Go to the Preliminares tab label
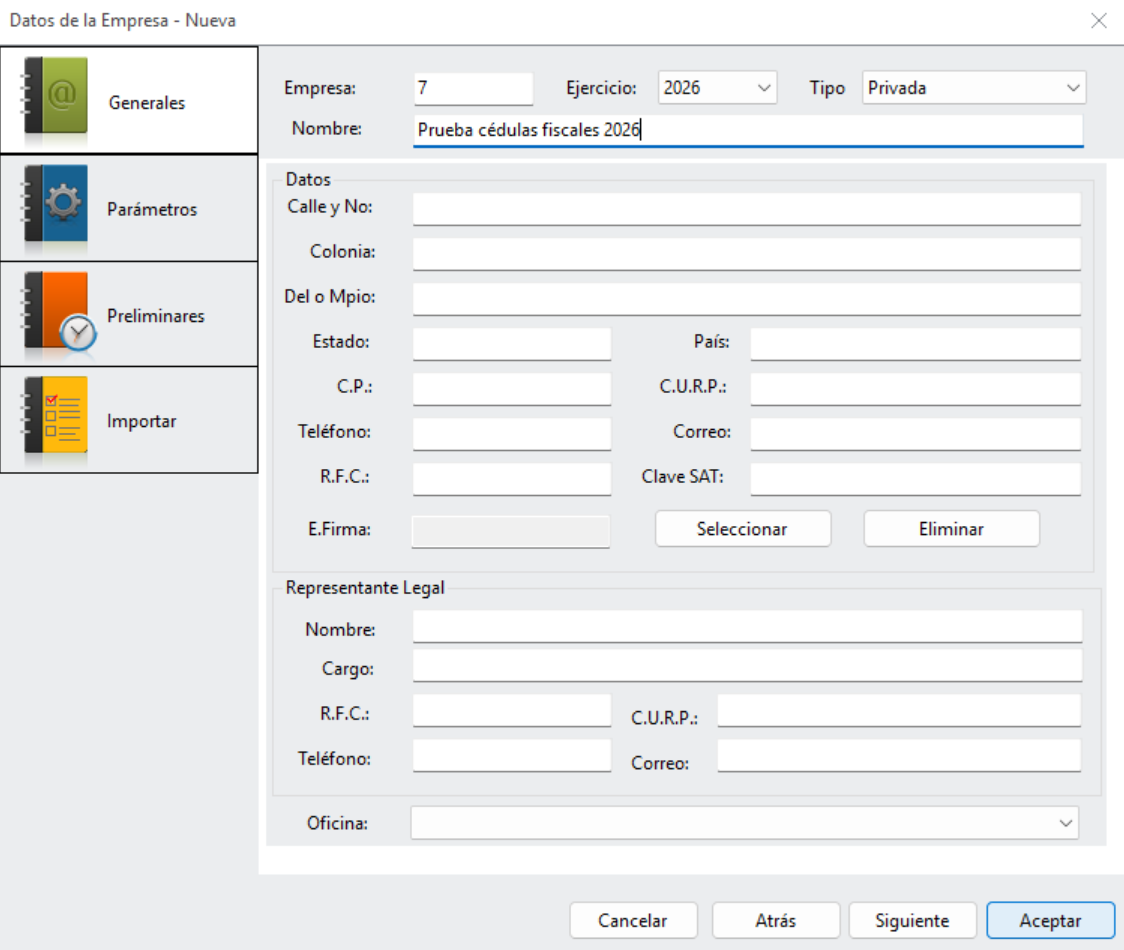1124x950 pixels. (156, 315)
